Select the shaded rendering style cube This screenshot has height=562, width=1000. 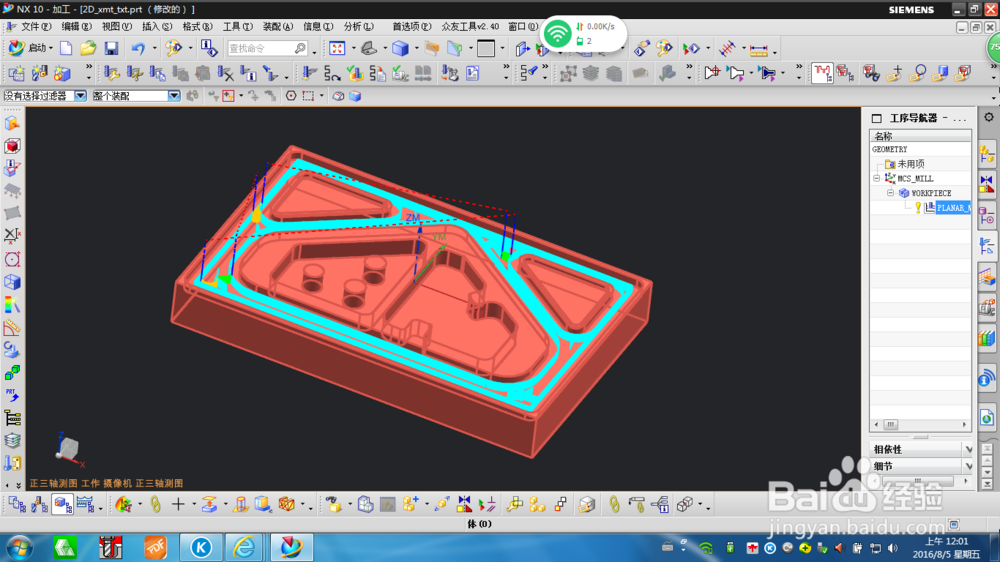tap(400, 48)
